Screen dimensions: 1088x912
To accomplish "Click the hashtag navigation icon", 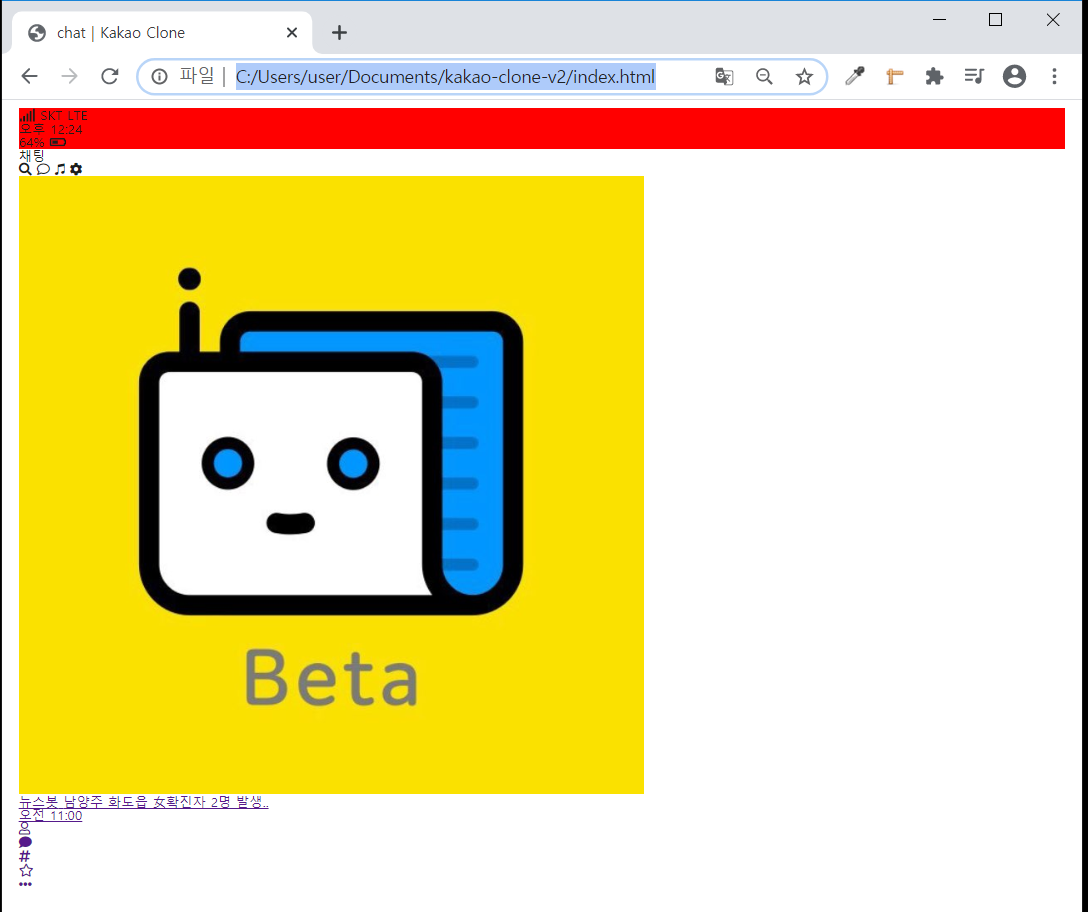I will coord(25,856).
